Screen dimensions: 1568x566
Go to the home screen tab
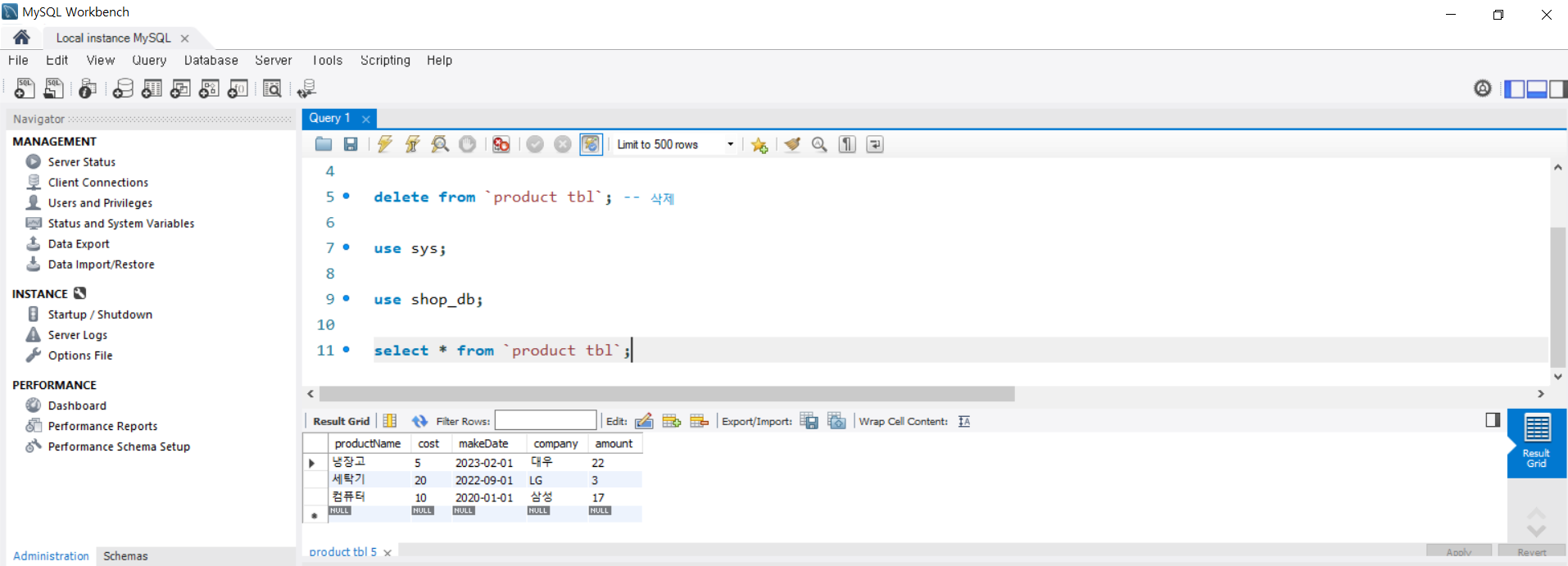point(22,37)
